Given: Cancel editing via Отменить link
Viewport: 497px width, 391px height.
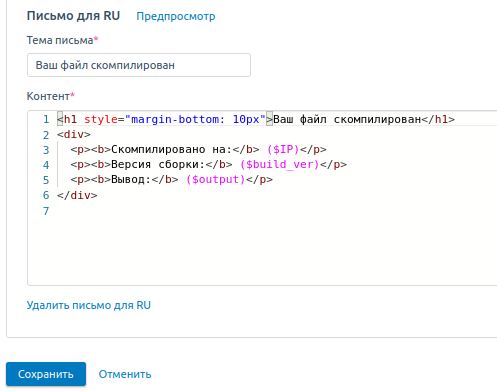Looking at the screenshot, I should pos(125,374).
